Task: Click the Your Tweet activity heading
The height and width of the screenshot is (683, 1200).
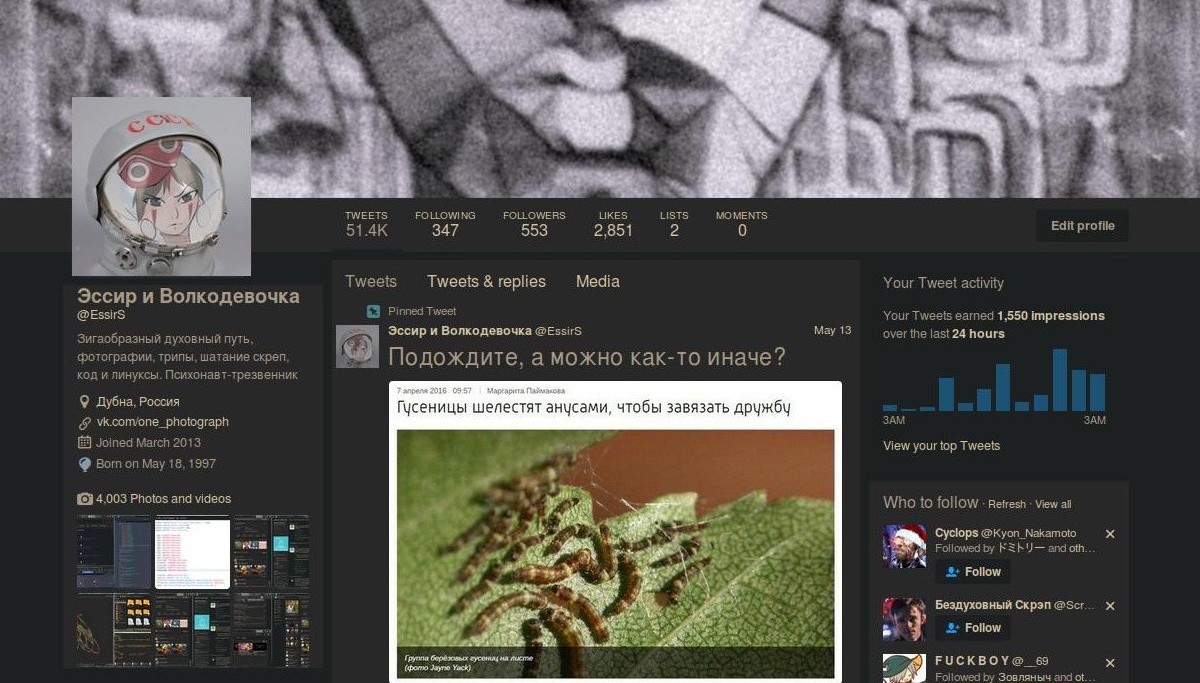Action: (943, 283)
